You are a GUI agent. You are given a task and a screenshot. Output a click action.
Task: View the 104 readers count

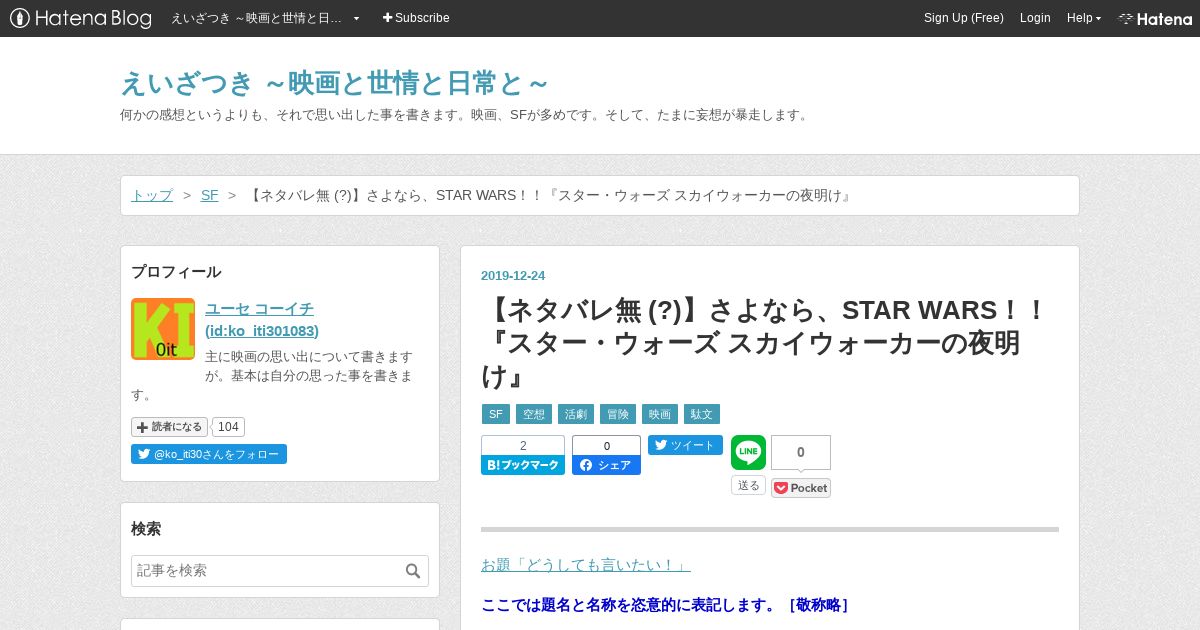click(x=228, y=427)
